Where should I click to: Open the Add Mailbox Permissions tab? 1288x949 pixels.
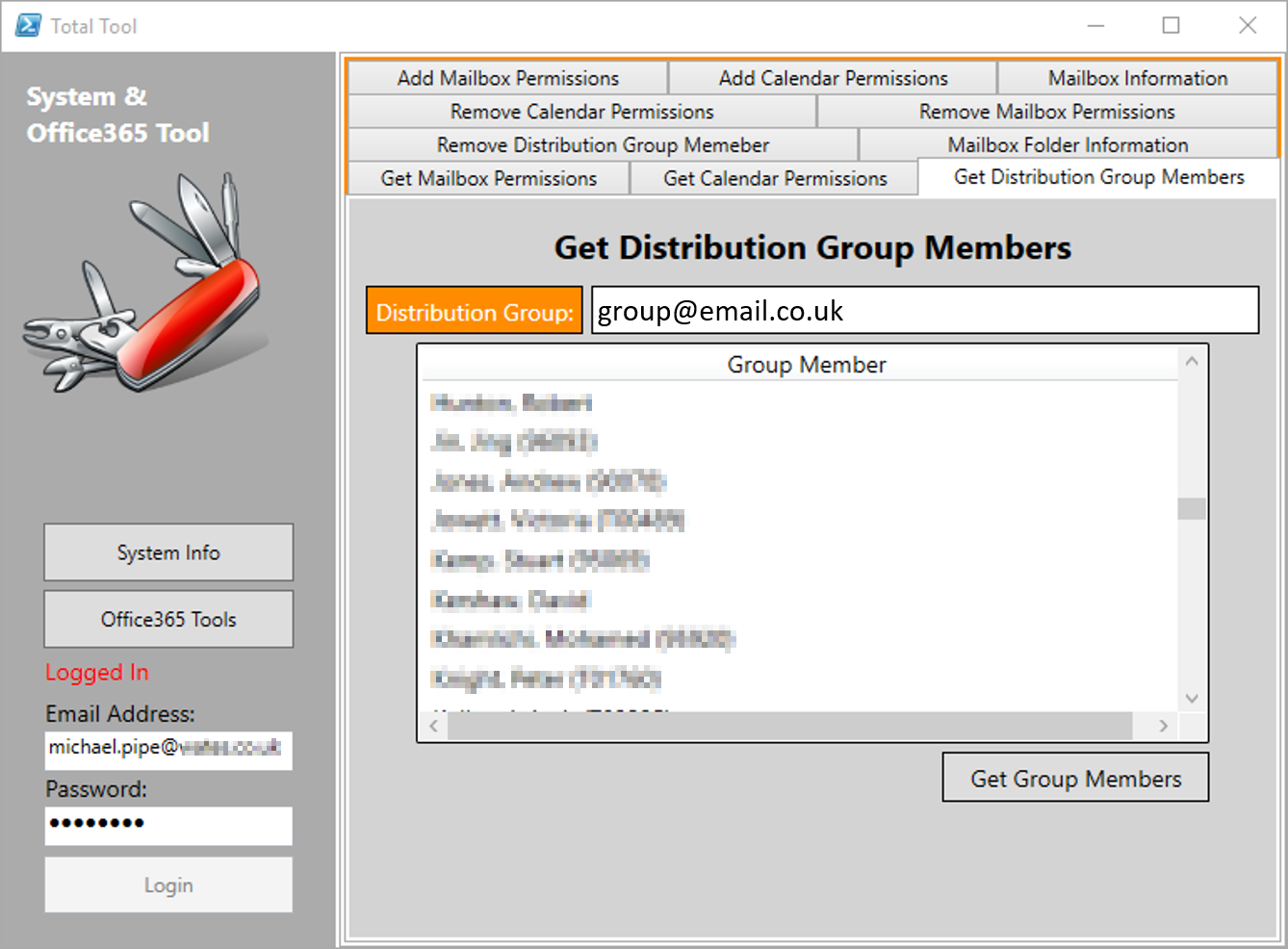(x=507, y=79)
